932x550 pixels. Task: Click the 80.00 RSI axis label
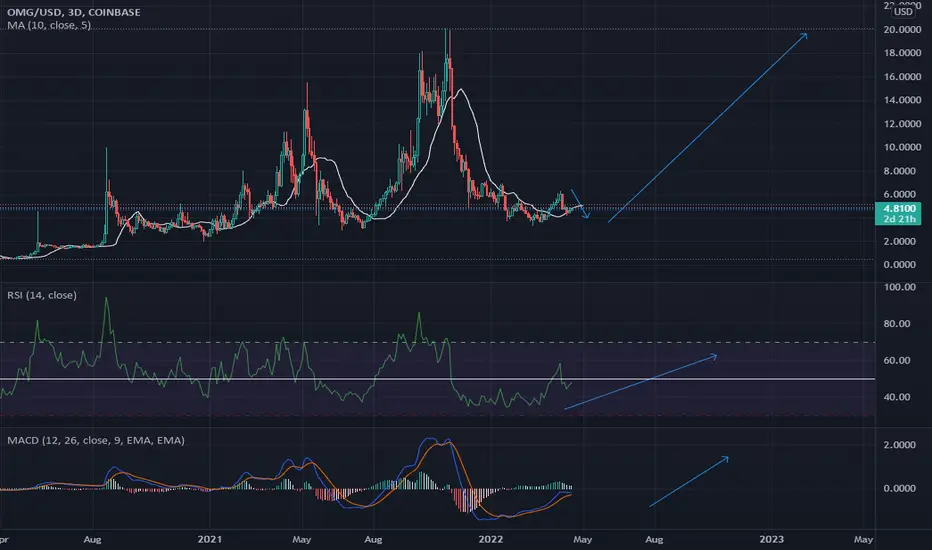(x=898, y=323)
